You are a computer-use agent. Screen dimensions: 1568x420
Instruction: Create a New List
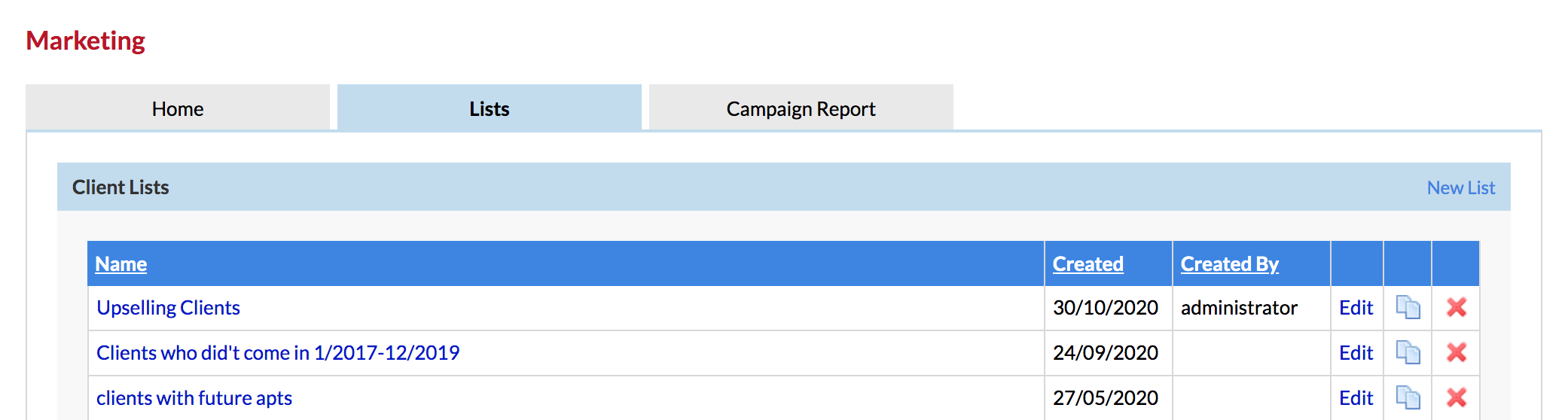point(1461,187)
